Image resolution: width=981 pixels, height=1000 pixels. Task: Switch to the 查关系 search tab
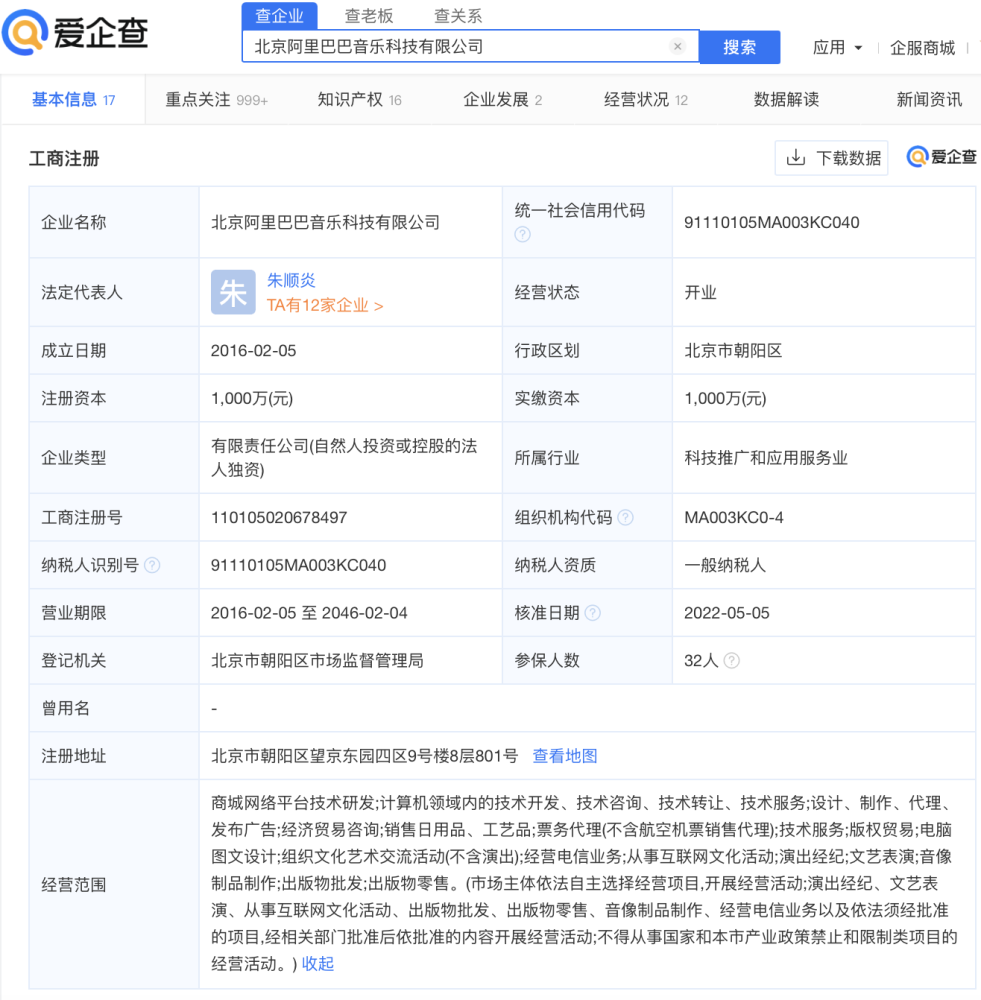pos(458,15)
